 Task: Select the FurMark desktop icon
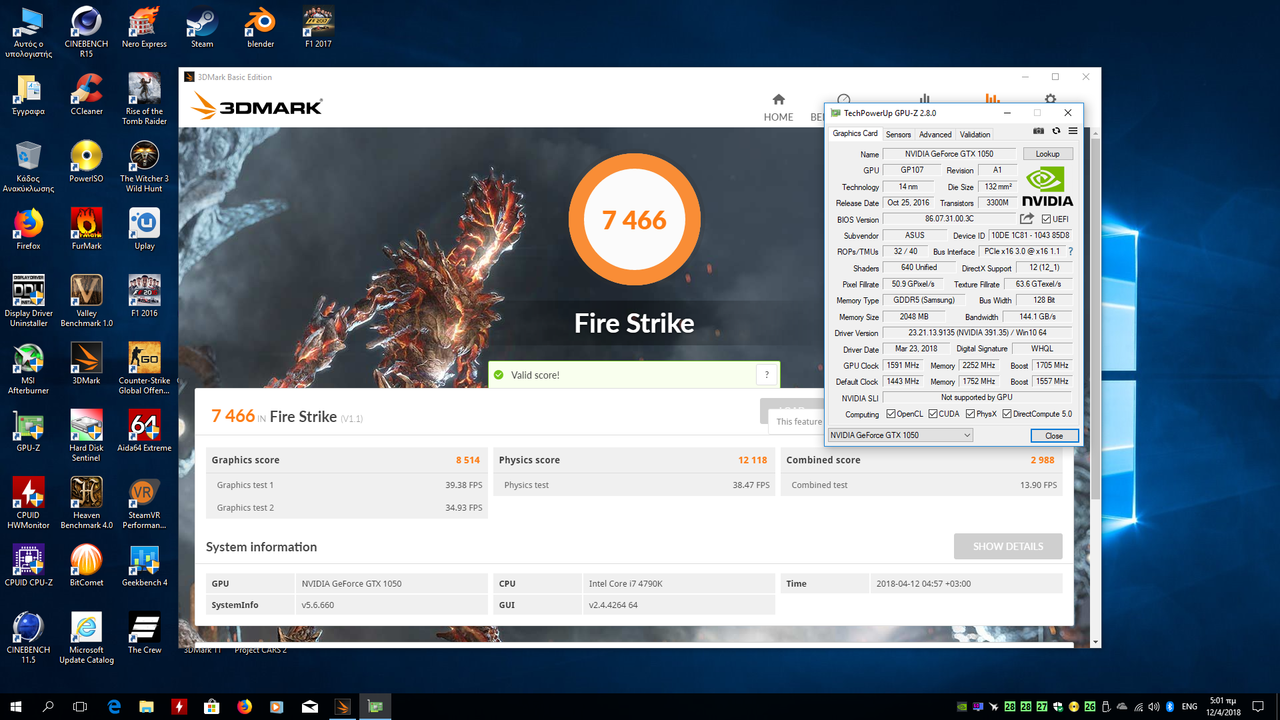(x=86, y=229)
